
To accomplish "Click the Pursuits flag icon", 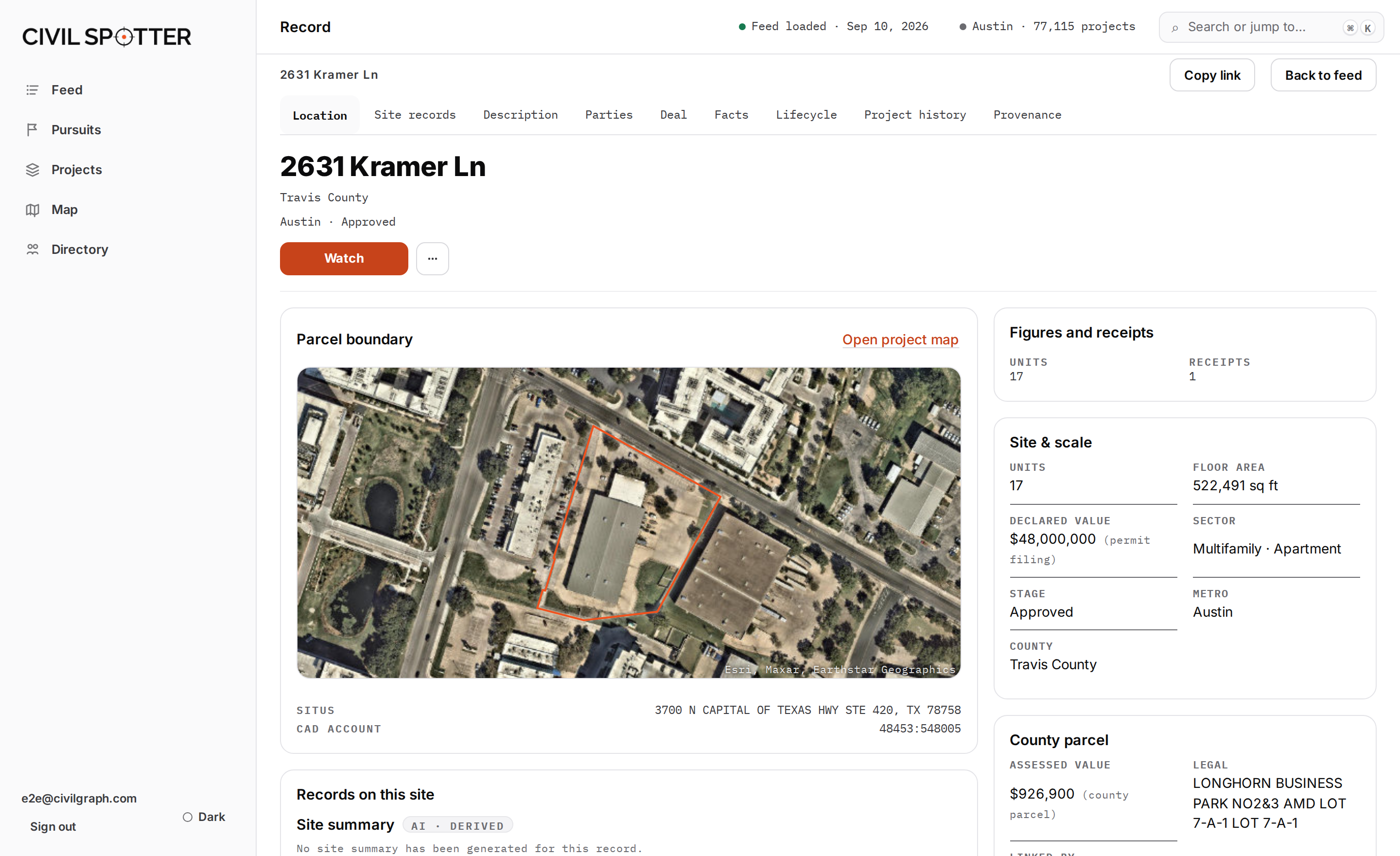I will 33,129.
